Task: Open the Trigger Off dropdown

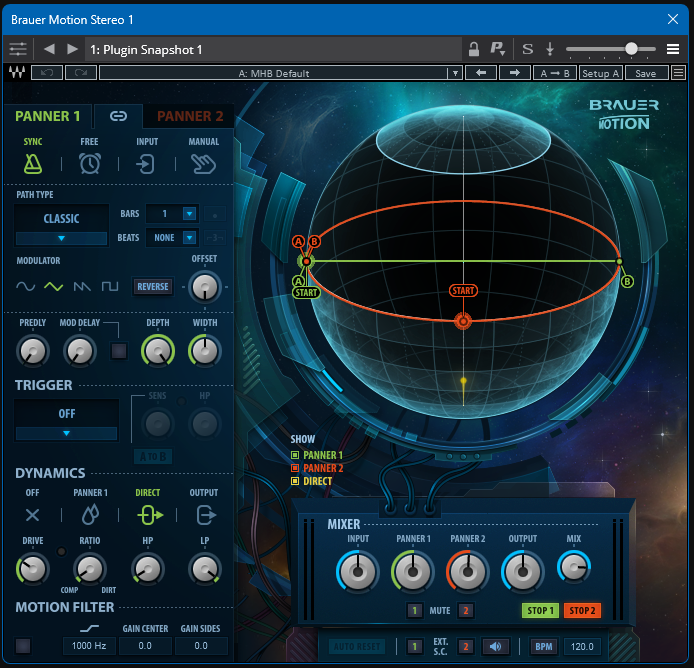Action: coord(67,421)
